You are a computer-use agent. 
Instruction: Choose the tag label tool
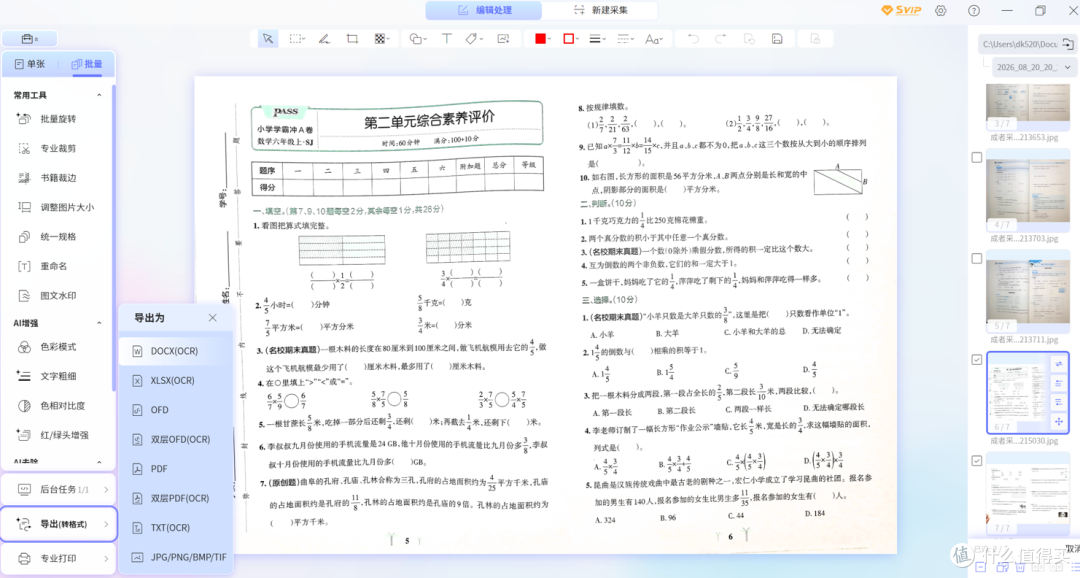[474, 39]
